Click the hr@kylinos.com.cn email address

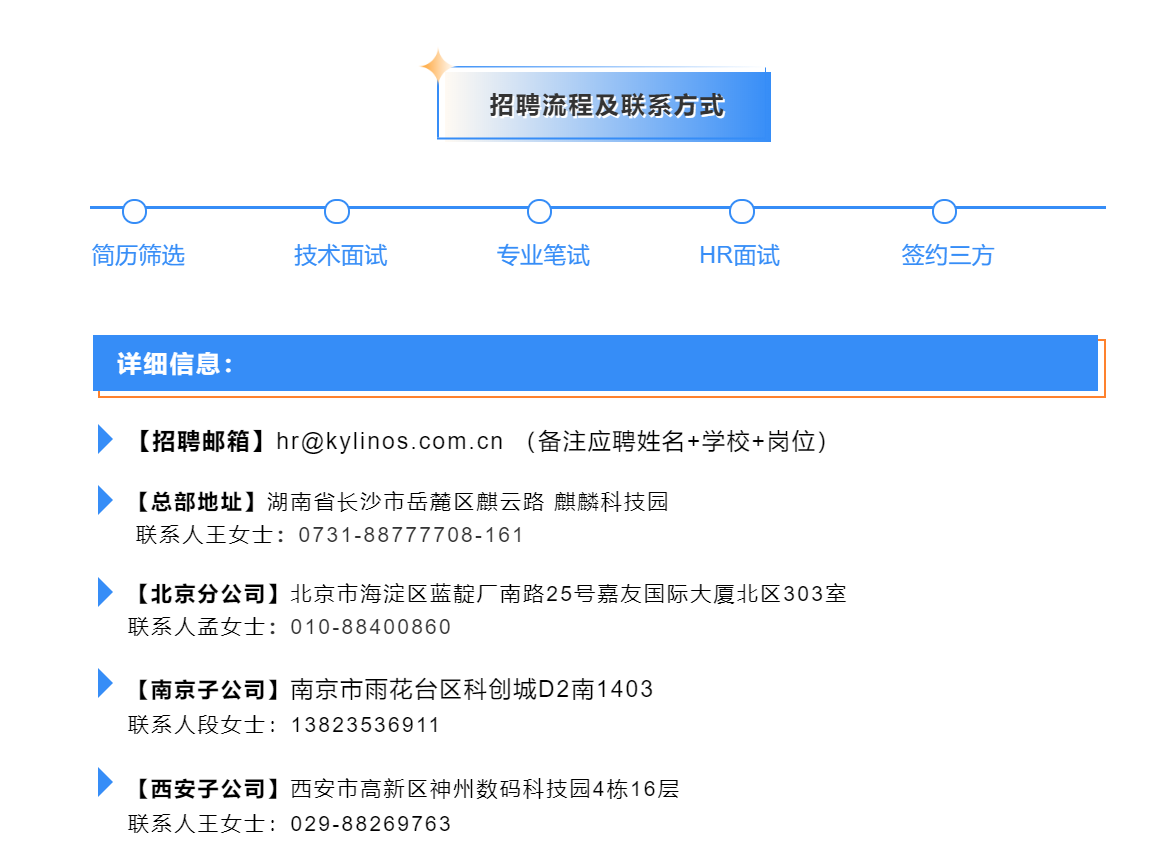[x=390, y=441]
